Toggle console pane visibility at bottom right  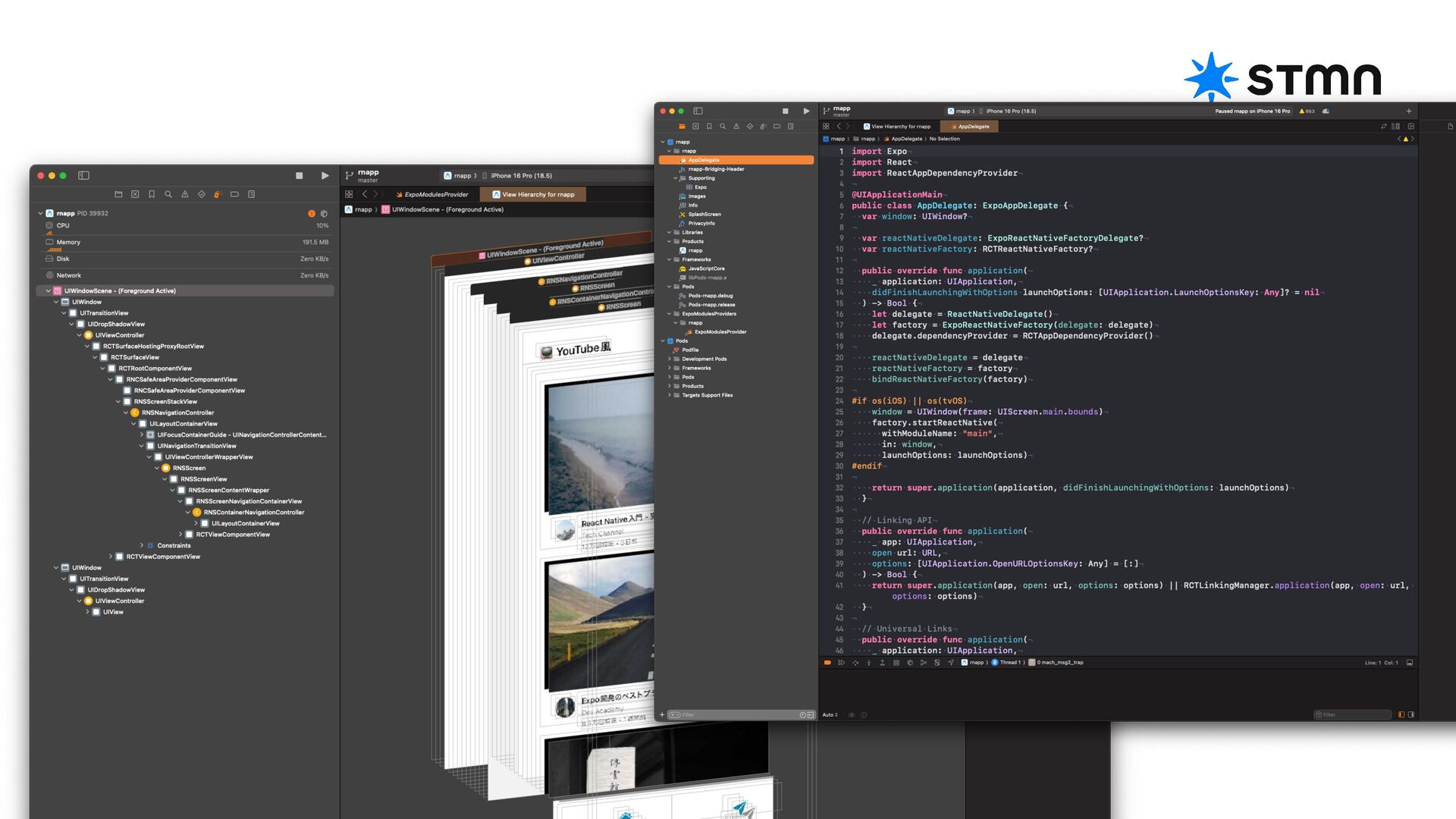point(1410,714)
